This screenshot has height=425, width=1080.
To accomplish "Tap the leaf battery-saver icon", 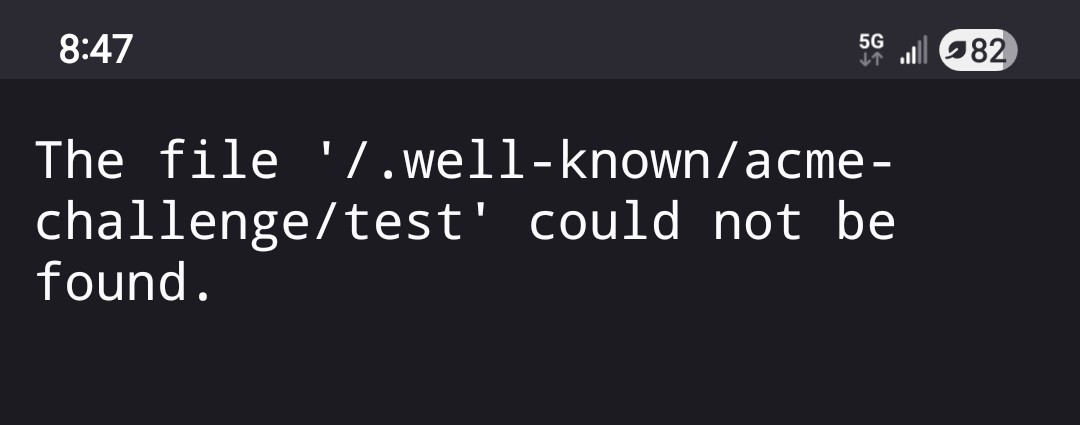I will [959, 50].
